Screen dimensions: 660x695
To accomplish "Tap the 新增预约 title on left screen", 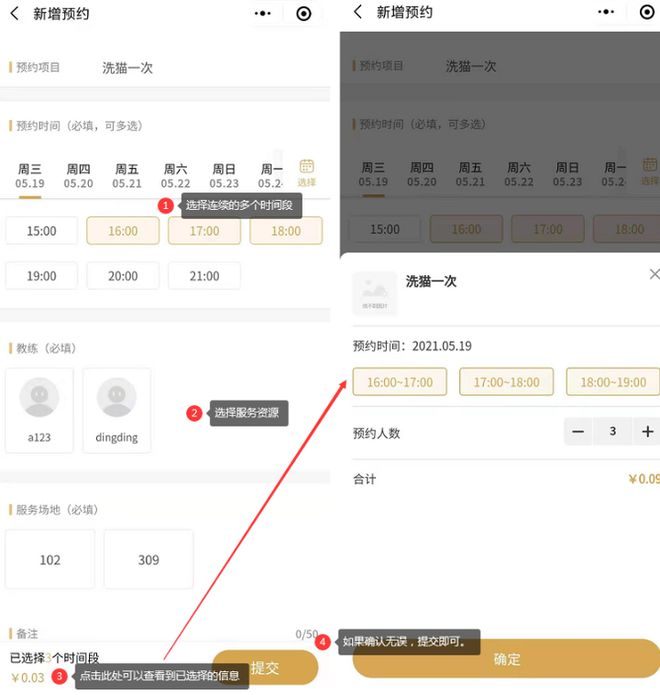I will point(61,14).
